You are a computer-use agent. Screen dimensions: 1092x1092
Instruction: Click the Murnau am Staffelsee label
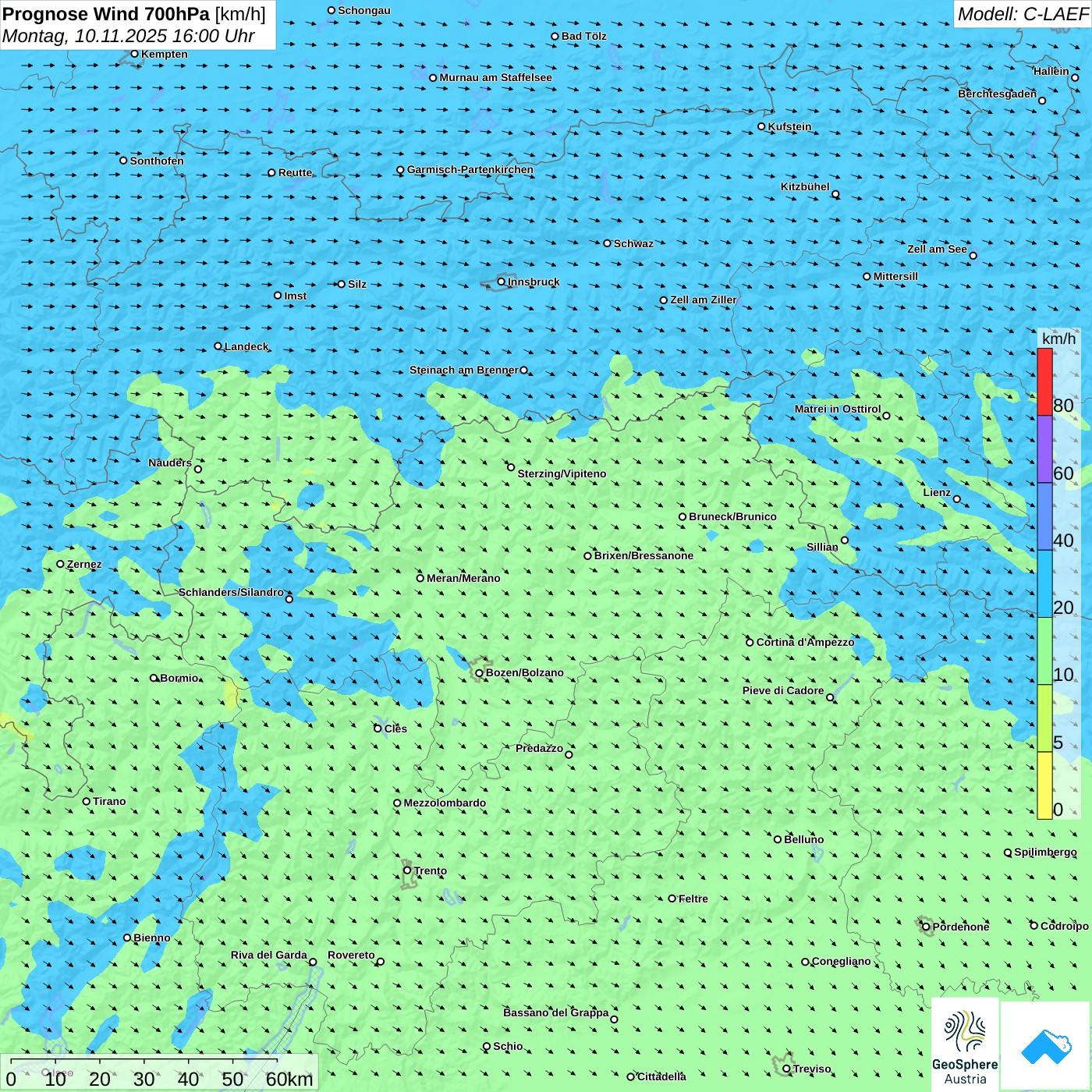(x=495, y=77)
